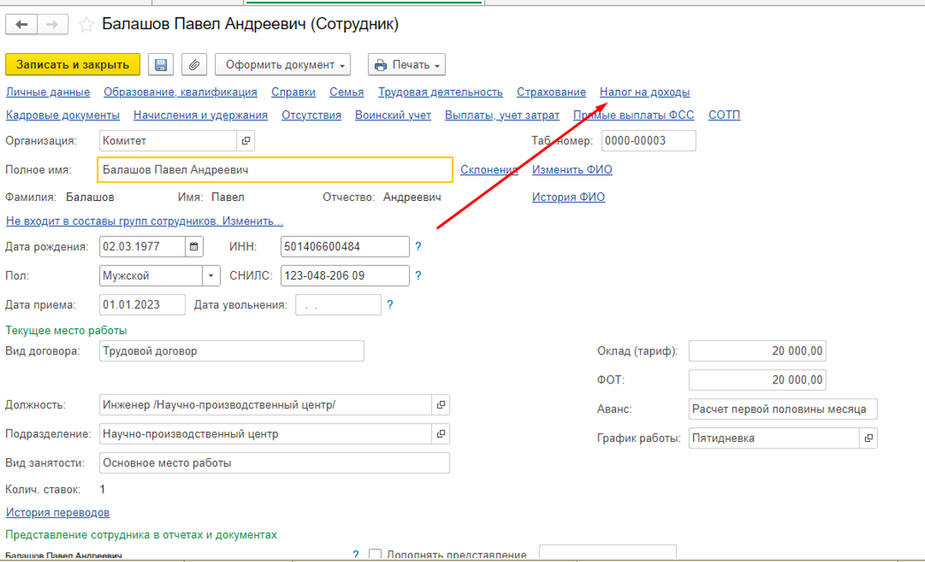
Task: Click the floppy disk save icon
Action: point(160,65)
